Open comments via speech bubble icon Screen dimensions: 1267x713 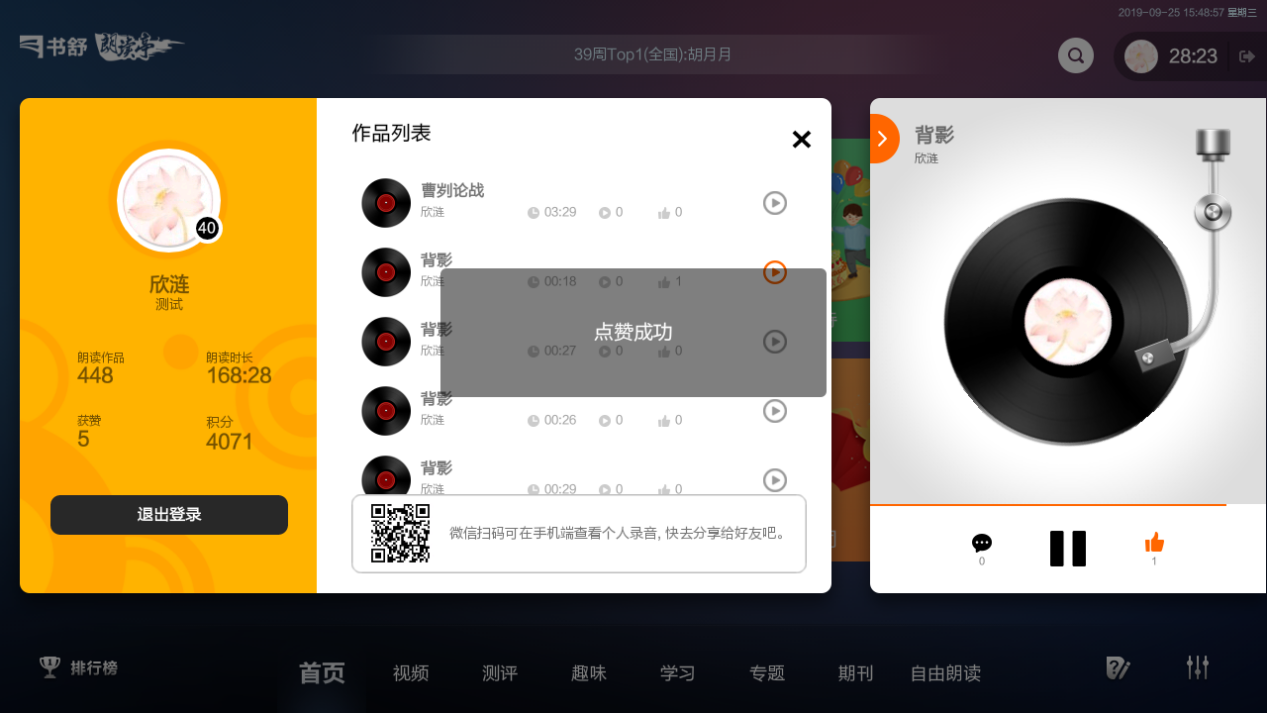pos(982,543)
